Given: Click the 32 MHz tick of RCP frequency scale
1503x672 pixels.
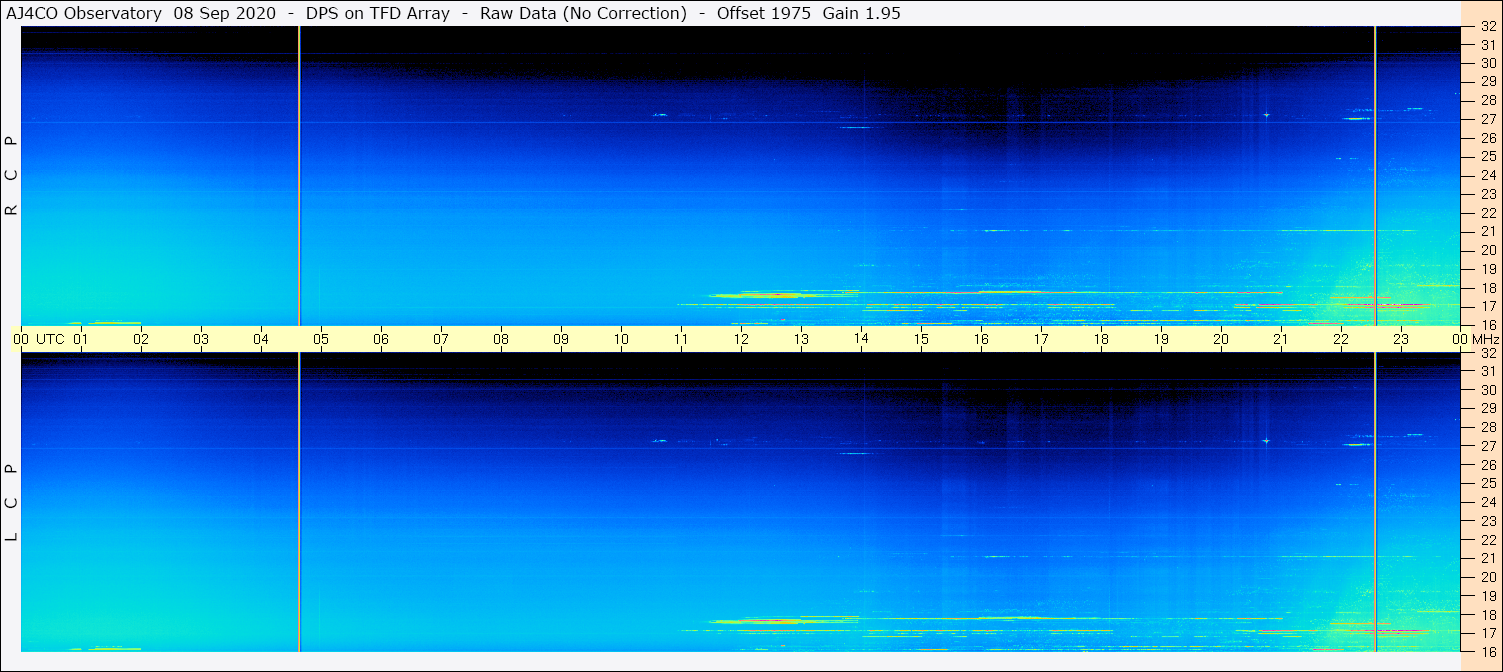Looking at the screenshot, I should click(x=1487, y=26).
